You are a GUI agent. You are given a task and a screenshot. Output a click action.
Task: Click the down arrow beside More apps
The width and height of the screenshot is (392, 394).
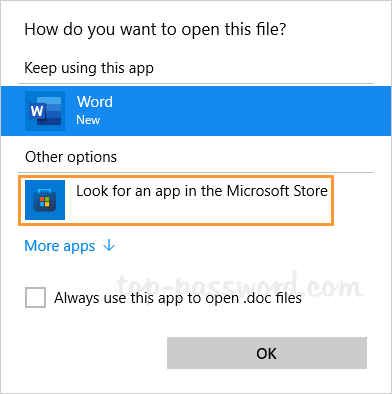(109, 246)
